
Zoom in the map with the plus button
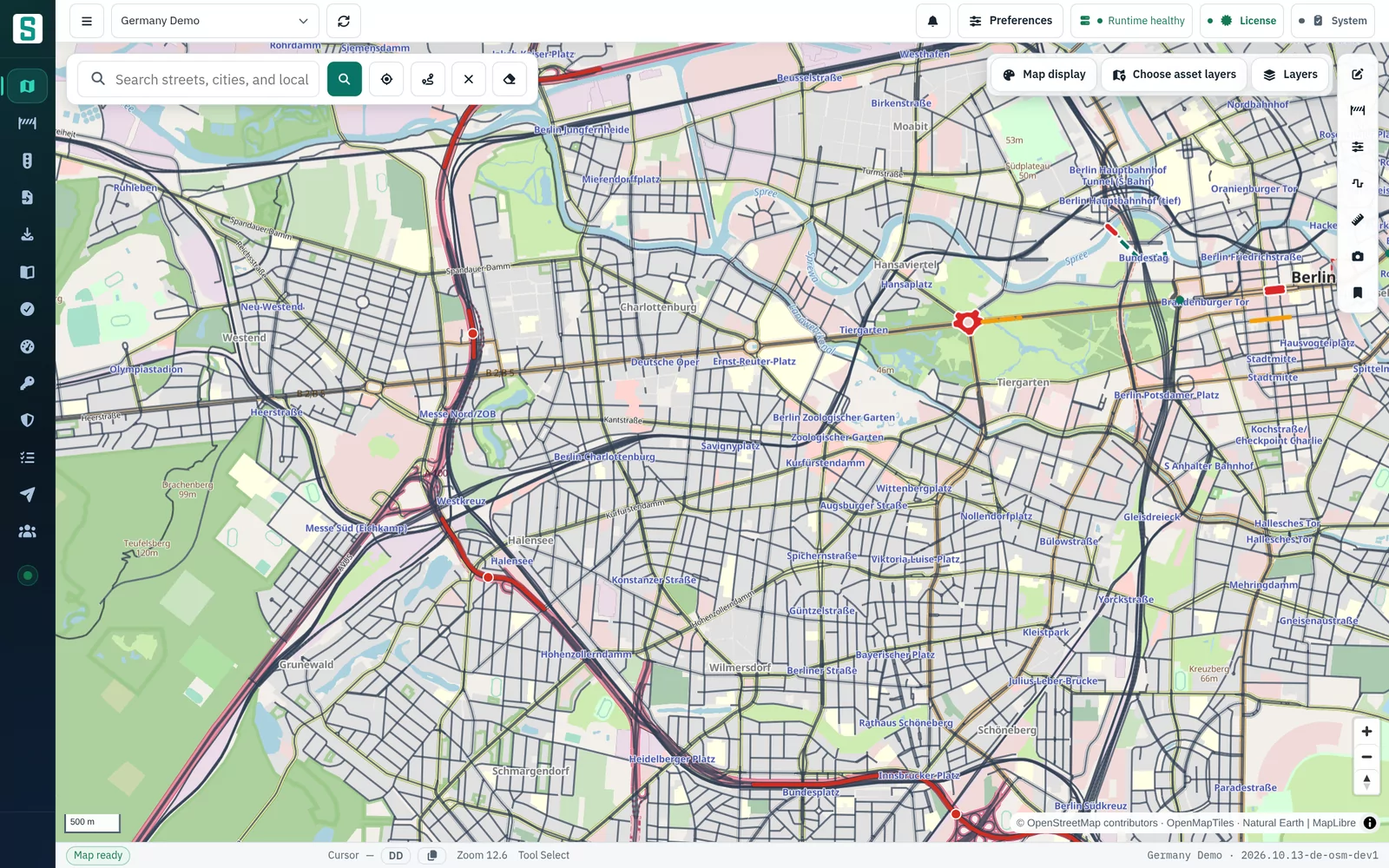(x=1366, y=732)
